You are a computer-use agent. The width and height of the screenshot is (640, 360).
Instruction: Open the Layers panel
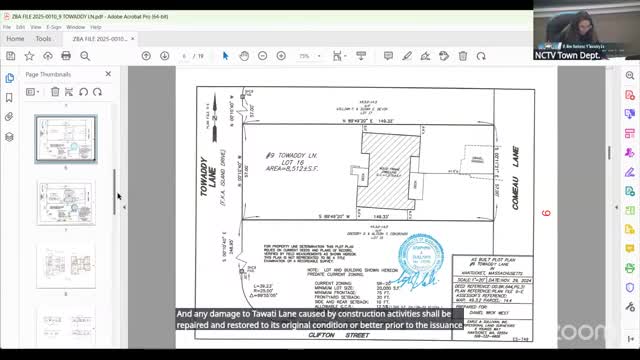[9, 137]
